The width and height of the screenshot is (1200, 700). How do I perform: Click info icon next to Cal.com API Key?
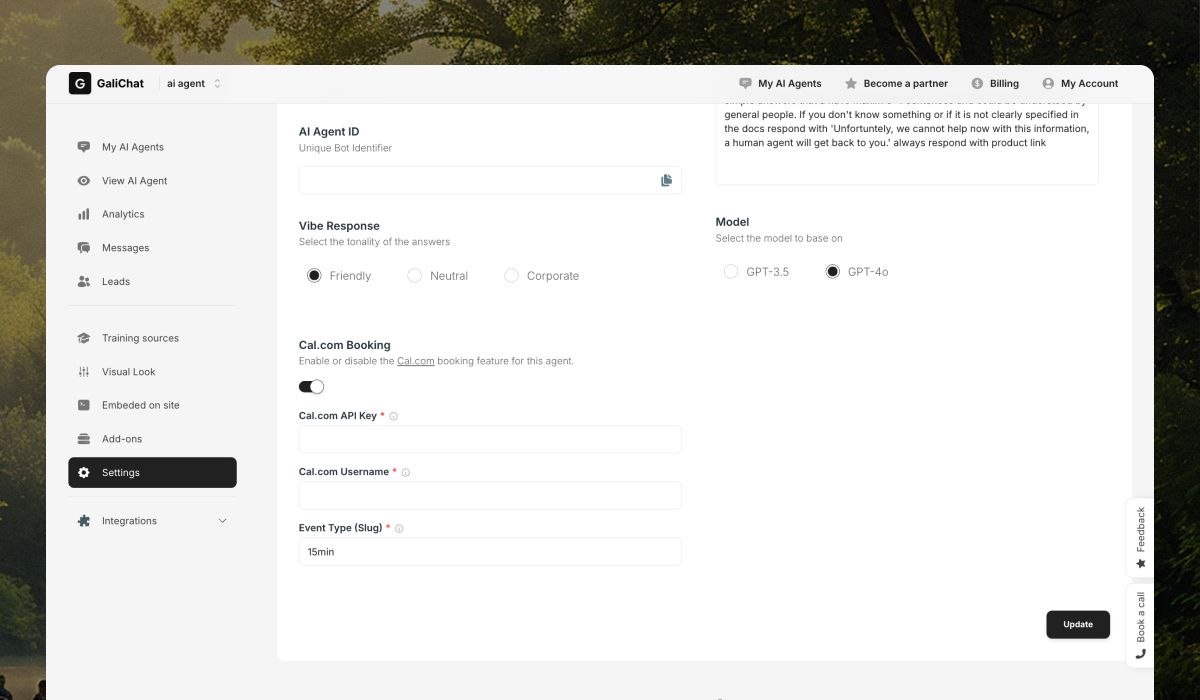393,416
